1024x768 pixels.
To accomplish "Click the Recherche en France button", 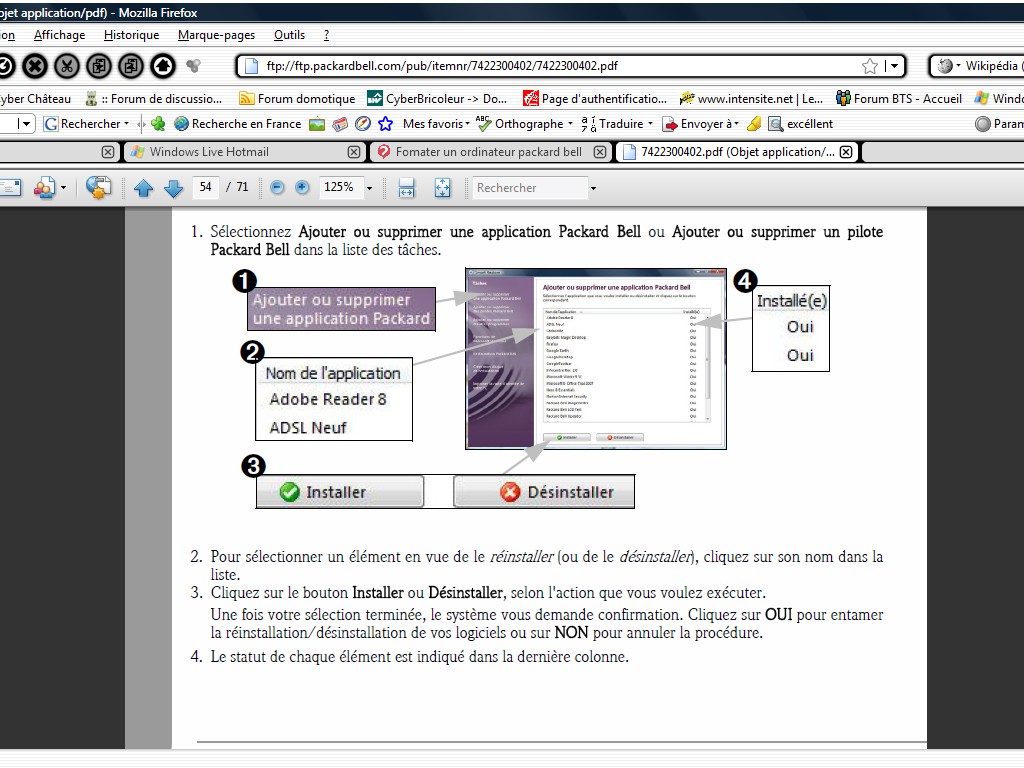I will (x=237, y=124).
